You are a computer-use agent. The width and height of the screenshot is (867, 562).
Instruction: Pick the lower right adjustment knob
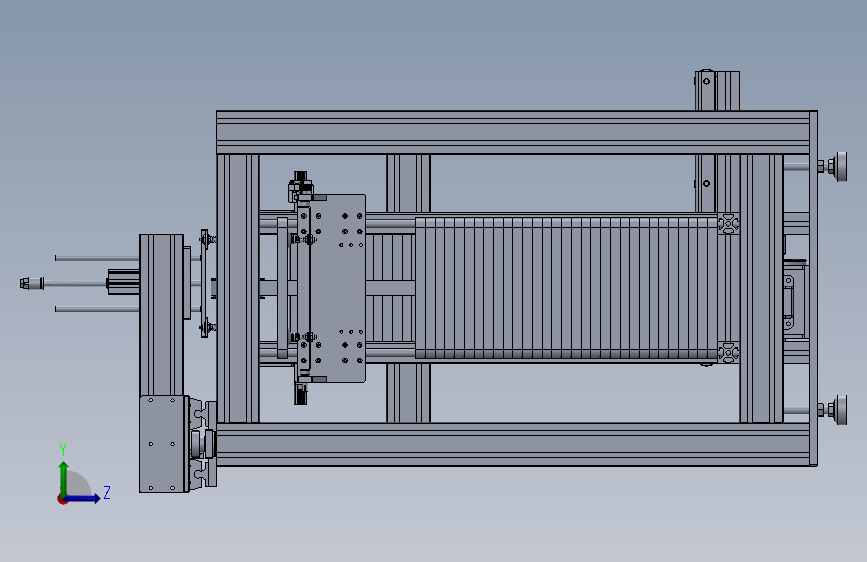point(840,410)
